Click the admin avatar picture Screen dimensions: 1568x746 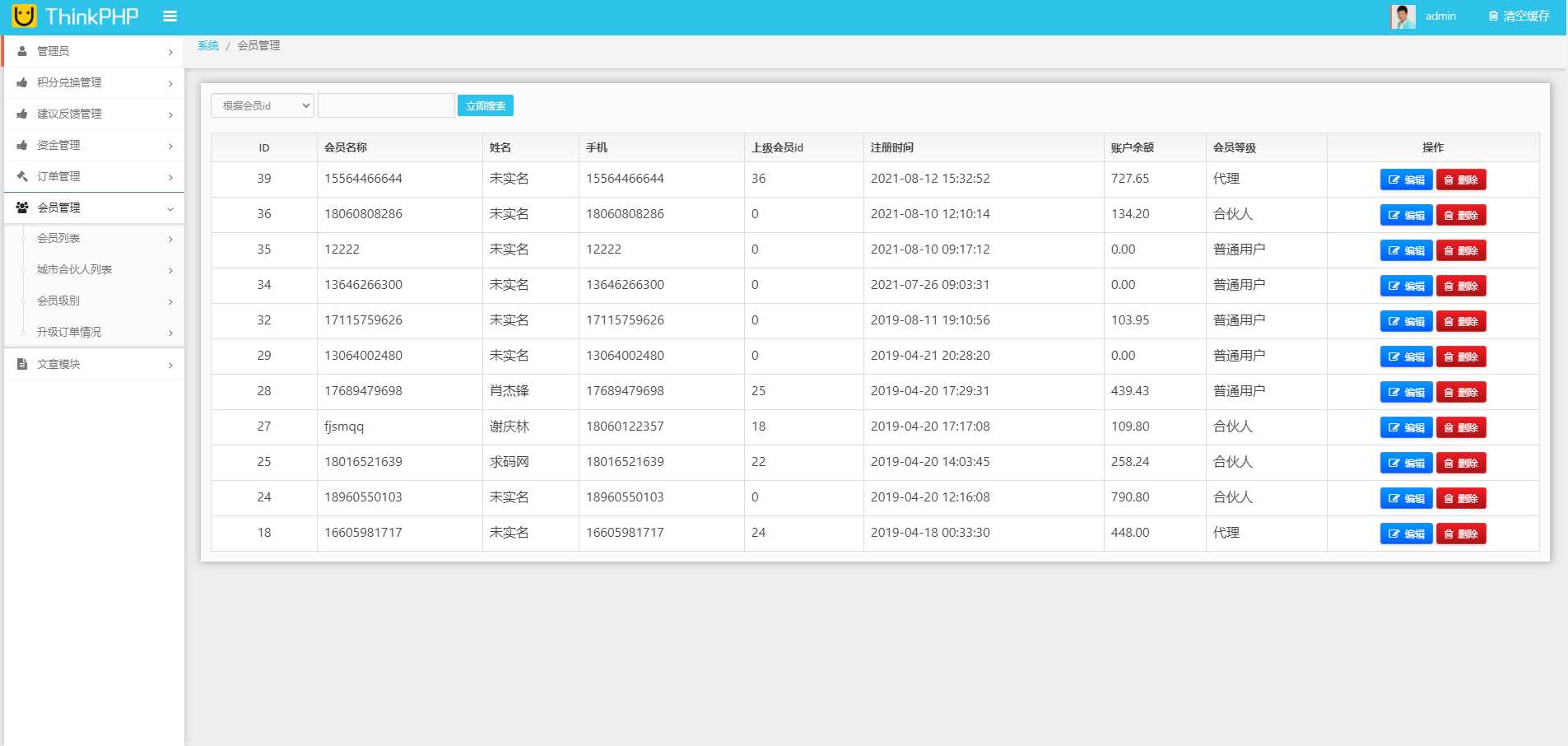pos(1403,16)
